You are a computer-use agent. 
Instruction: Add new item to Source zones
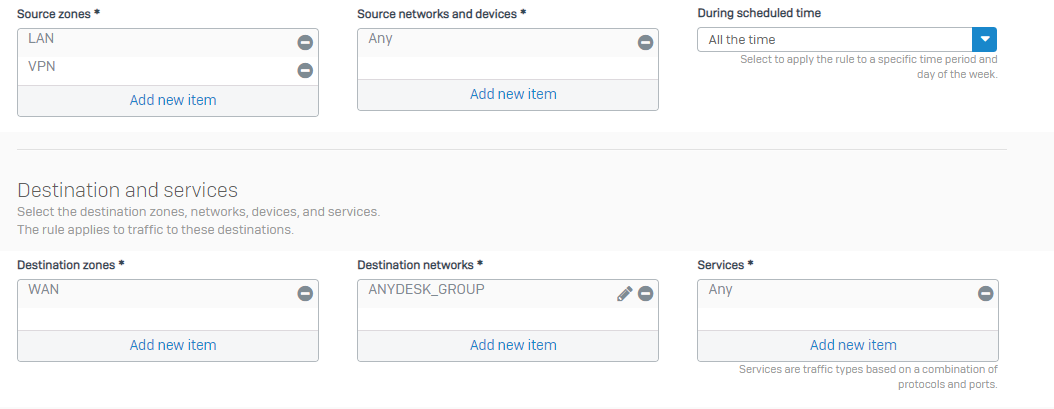point(173,100)
